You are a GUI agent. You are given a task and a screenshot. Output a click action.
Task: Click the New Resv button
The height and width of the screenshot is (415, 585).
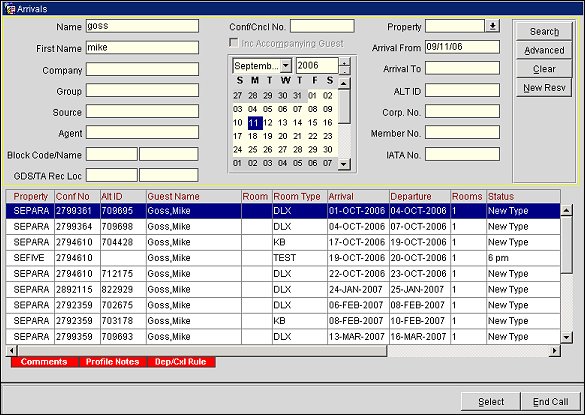point(544,88)
